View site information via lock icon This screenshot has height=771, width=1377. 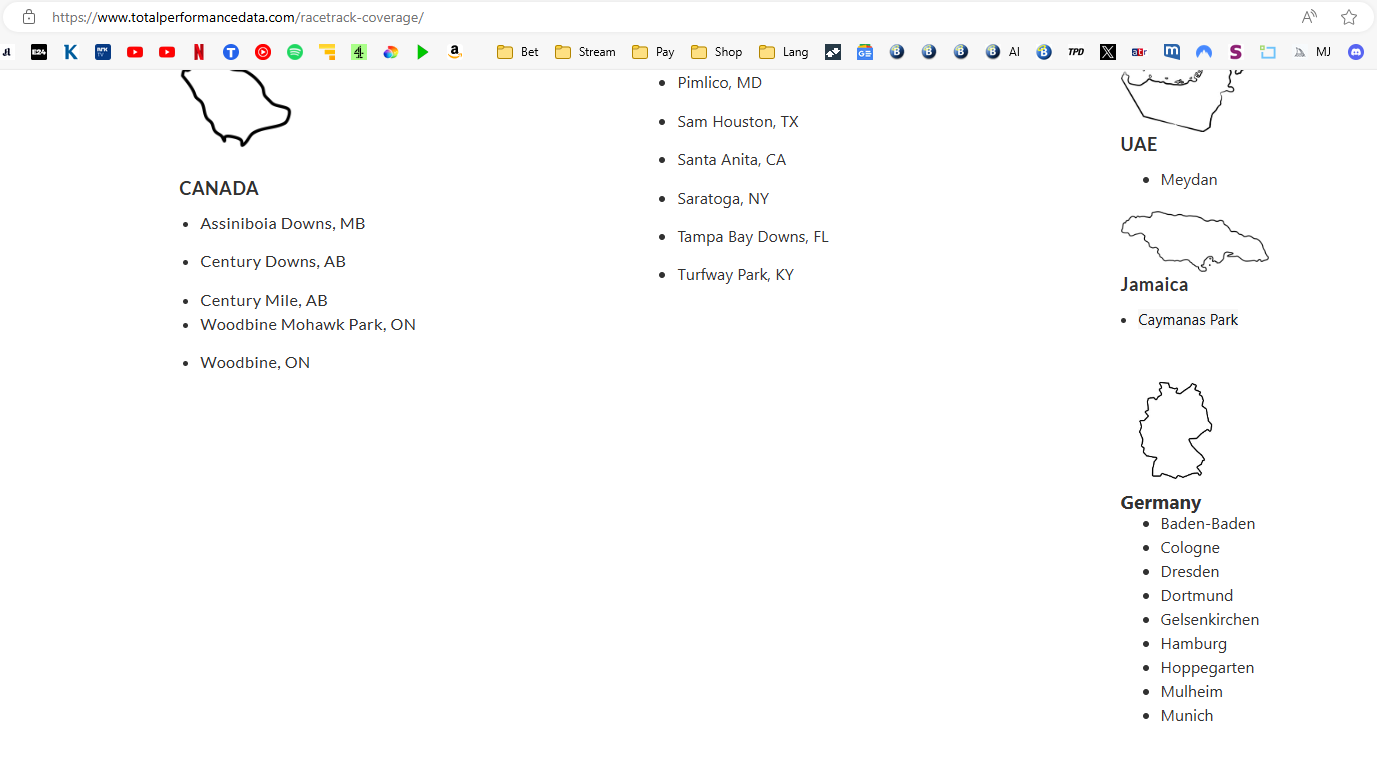(29, 17)
